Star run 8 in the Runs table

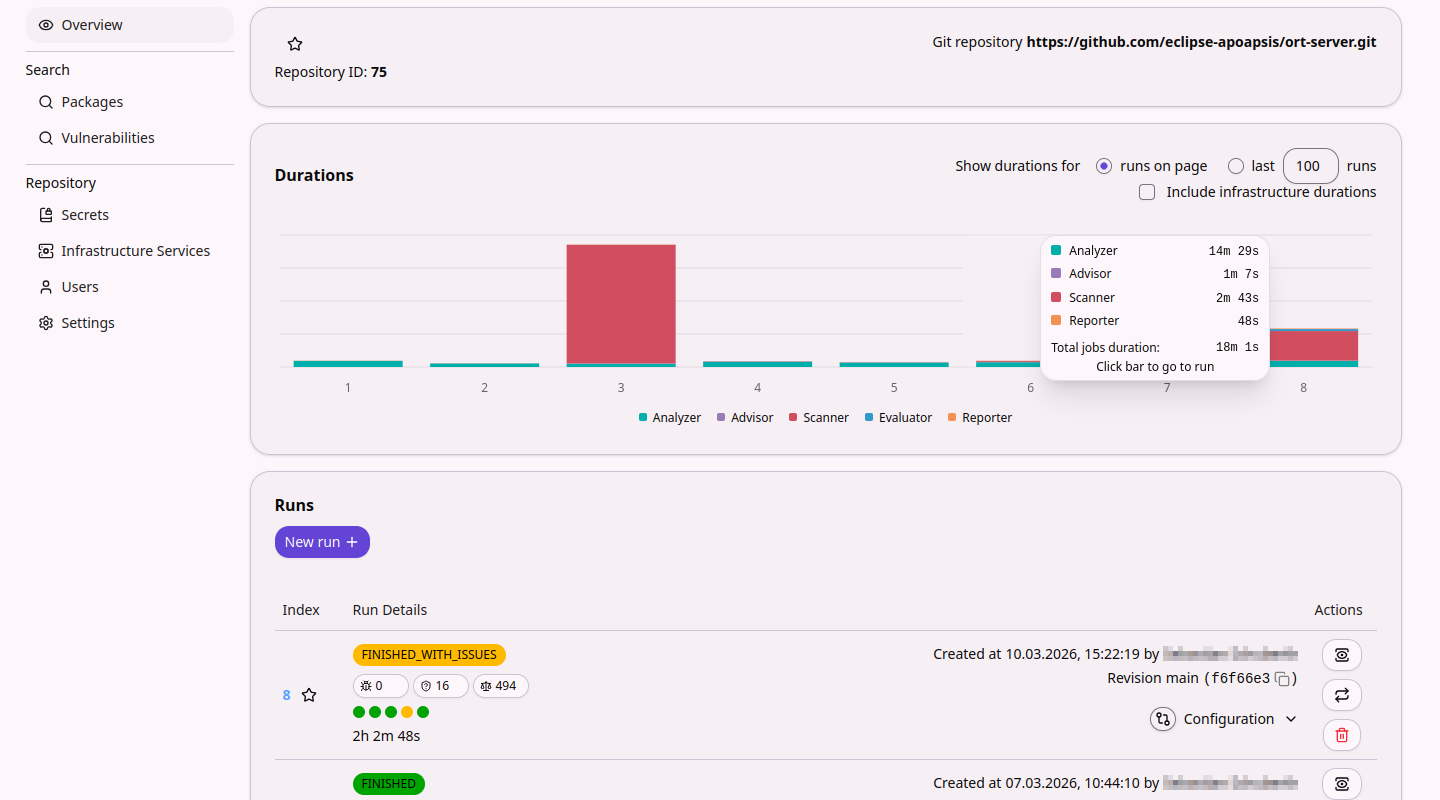[309, 695]
